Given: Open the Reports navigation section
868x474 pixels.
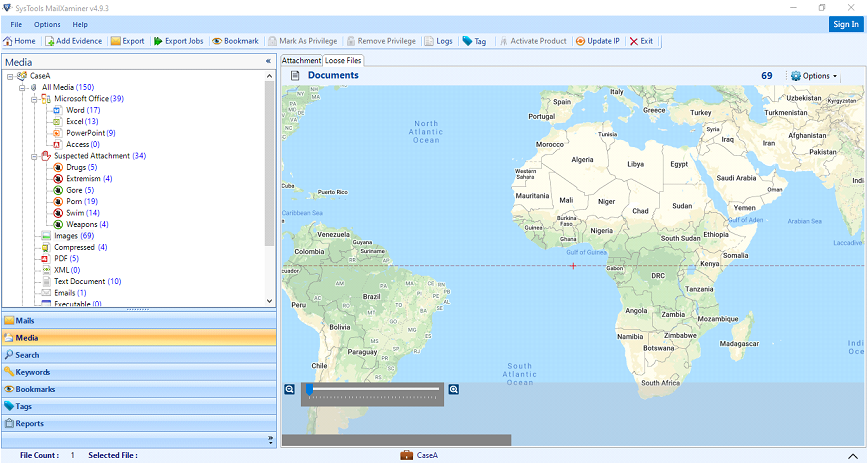Looking at the screenshot, I should (x=139, y=424).
